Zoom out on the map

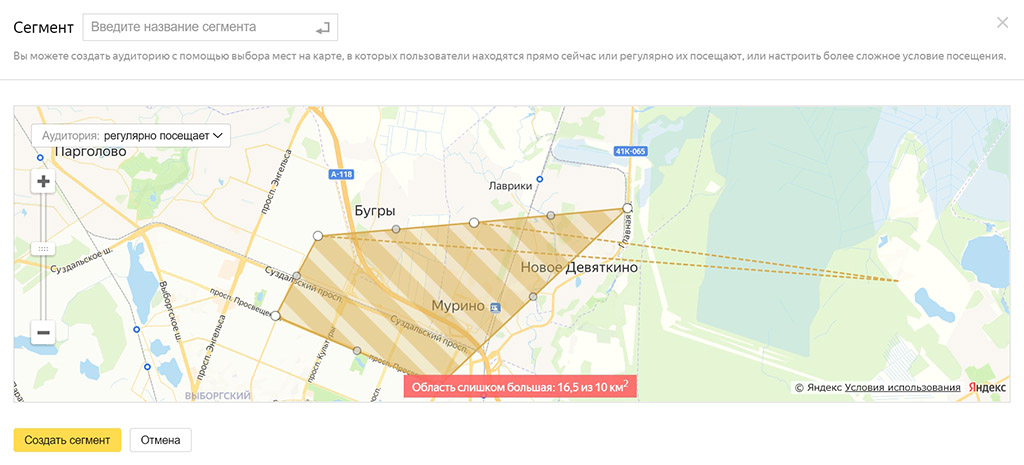[x=43, y=332]
